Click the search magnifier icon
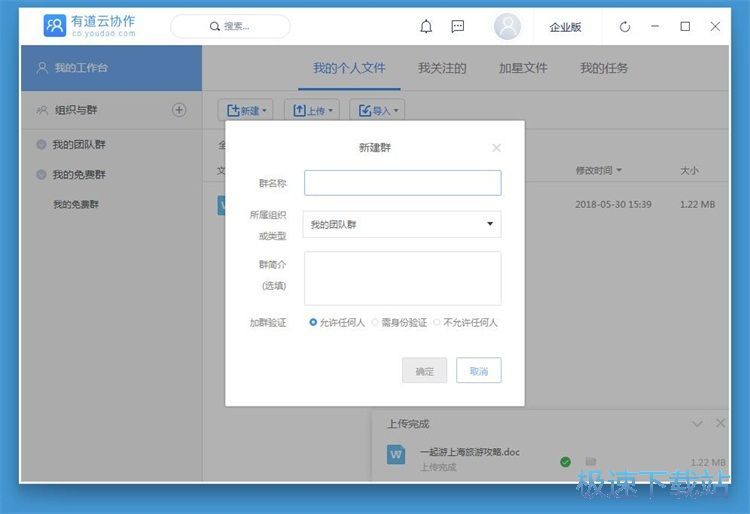Screen dimensions: 750x514 pos(215,26)
